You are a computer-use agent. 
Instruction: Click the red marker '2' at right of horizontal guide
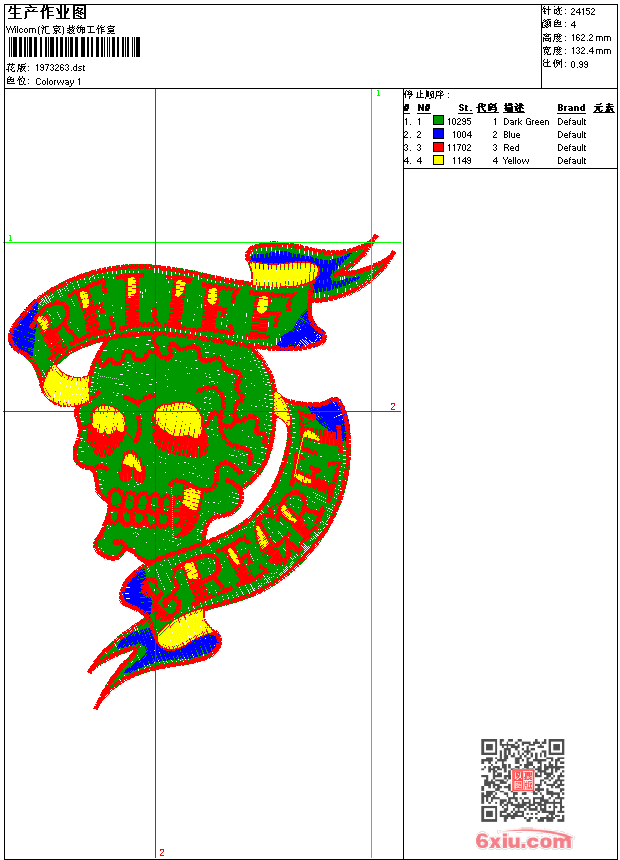[x=393, y=407]
